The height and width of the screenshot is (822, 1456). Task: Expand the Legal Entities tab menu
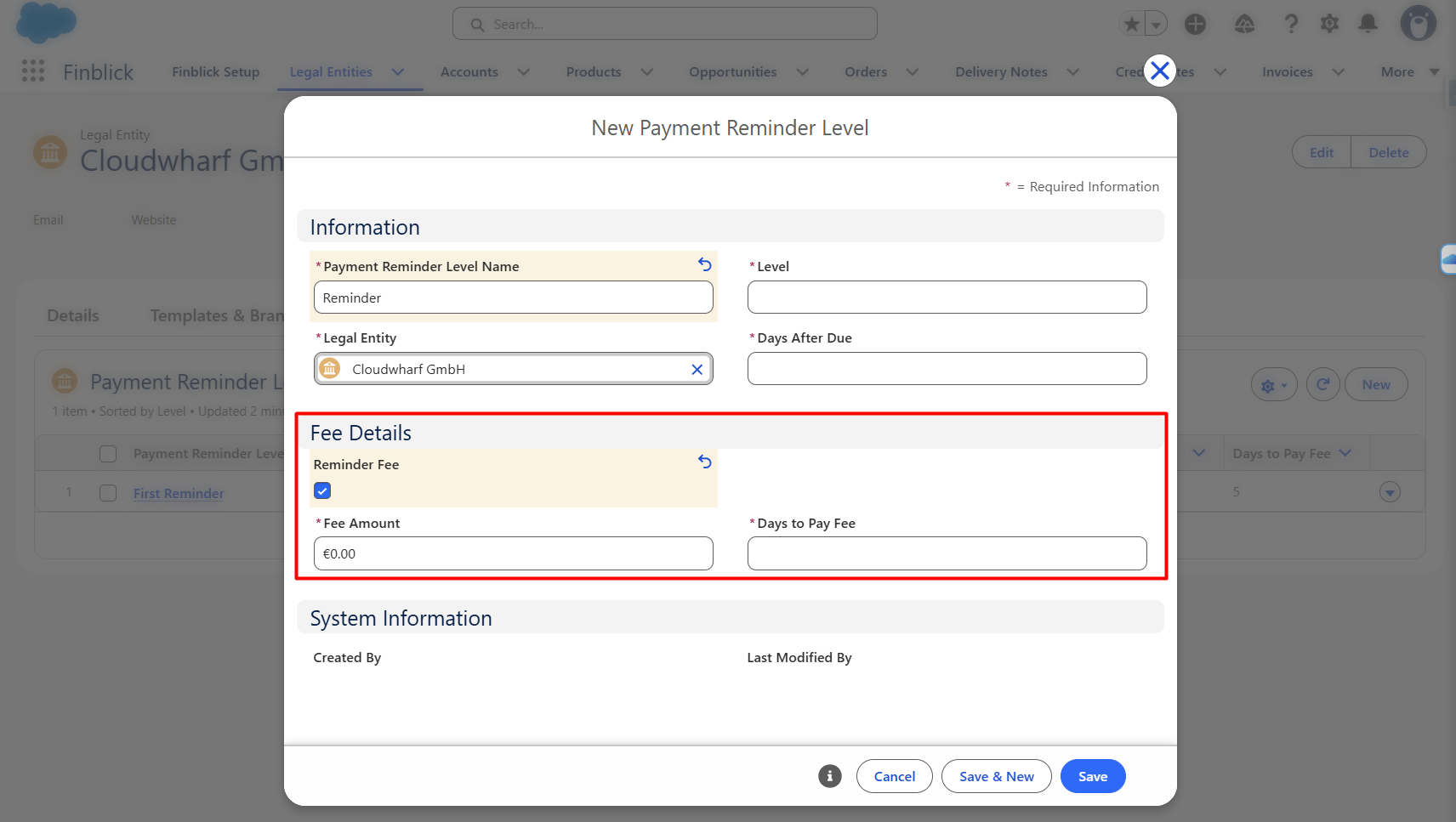(x=397, y=72)
